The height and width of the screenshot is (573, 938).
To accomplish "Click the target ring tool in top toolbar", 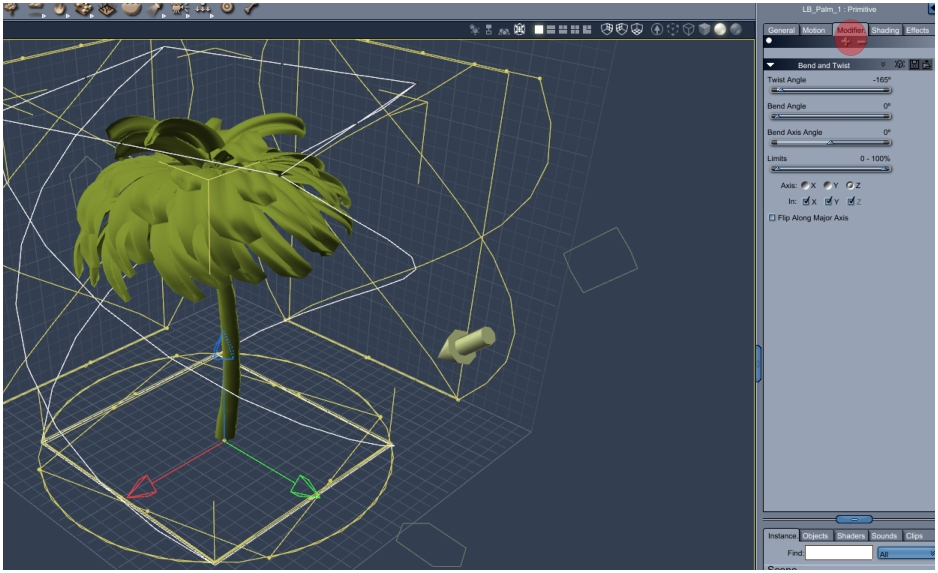I will point(227,8).
